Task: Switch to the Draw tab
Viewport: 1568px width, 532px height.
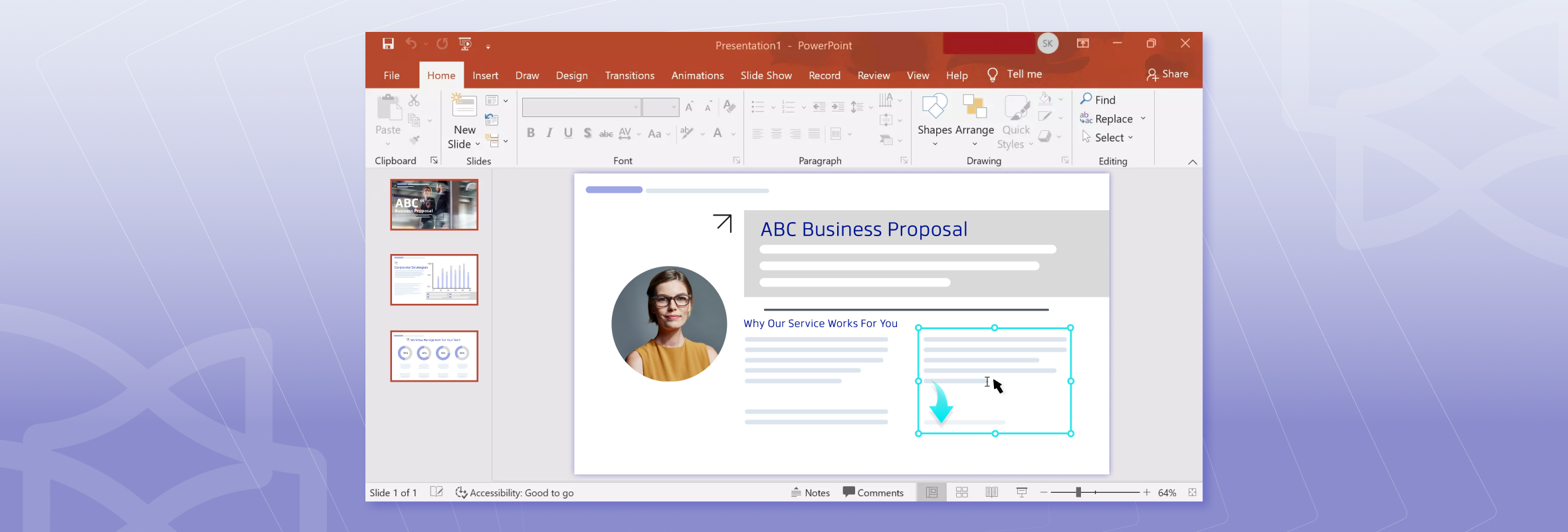Action: tap(527, 75)
